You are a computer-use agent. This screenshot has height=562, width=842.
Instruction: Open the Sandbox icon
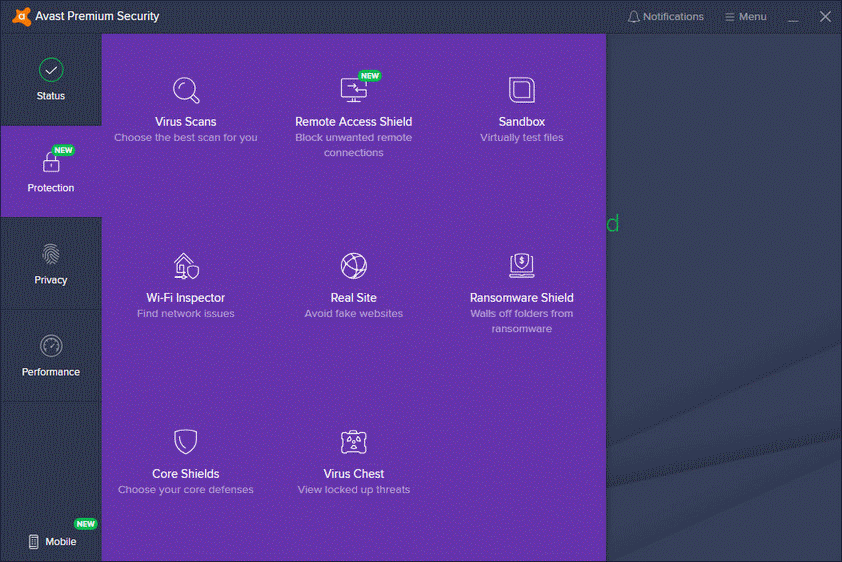coord(521,90)
